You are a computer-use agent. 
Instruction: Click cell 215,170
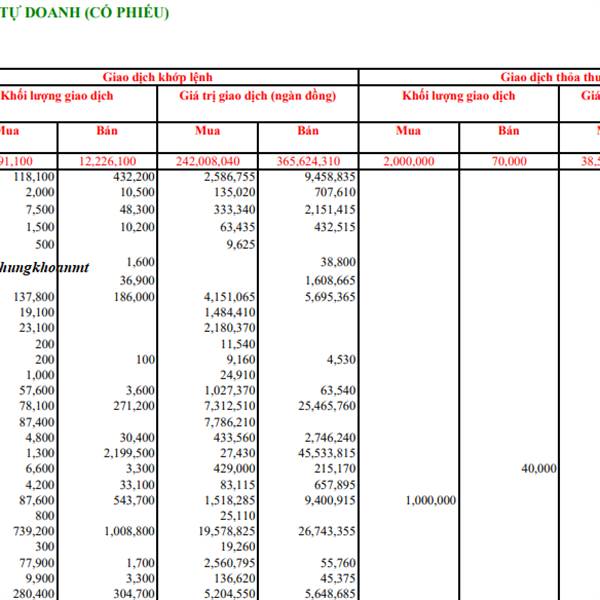pos(335,468)
